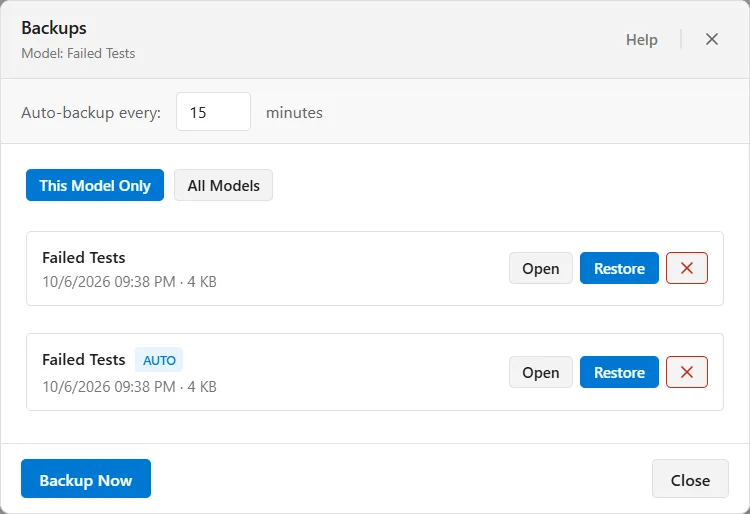The height and width of the screenshot is (514, 750).
Task: Restore the non-auto Failed Tests backup
Action: [x=619, y=268]
